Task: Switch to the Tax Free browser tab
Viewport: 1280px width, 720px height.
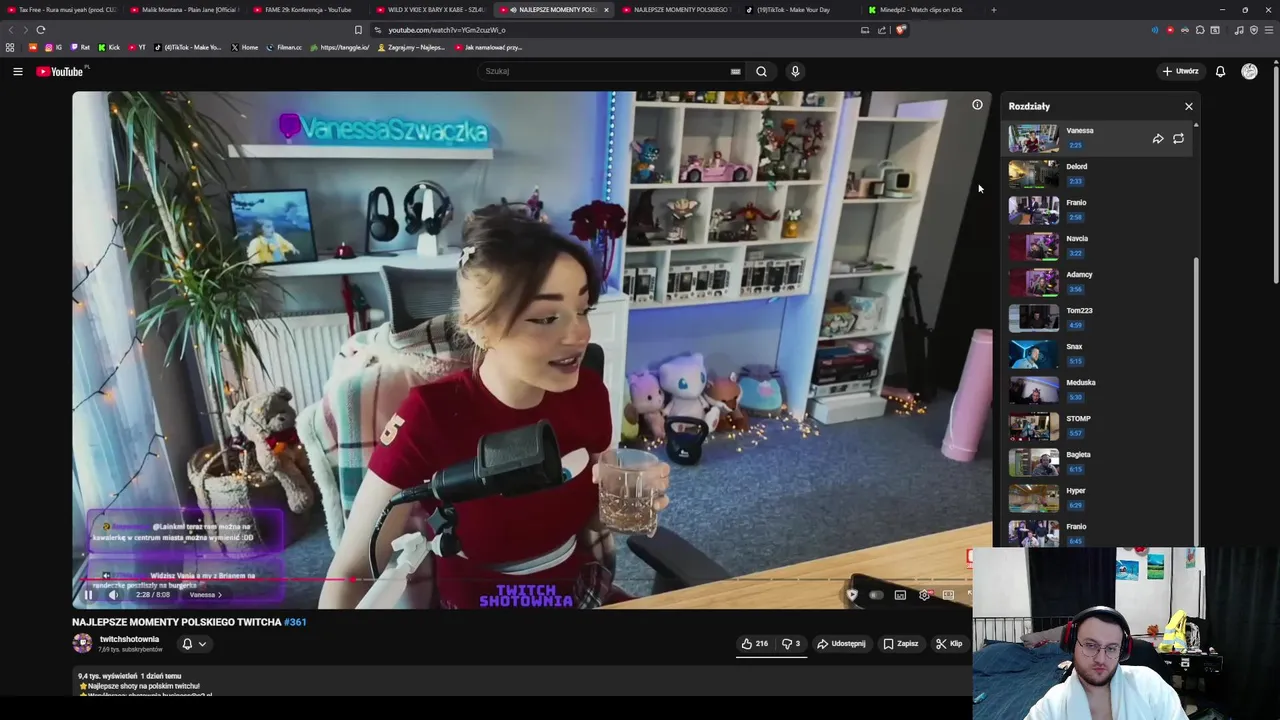Action: (x=62, y=10)
